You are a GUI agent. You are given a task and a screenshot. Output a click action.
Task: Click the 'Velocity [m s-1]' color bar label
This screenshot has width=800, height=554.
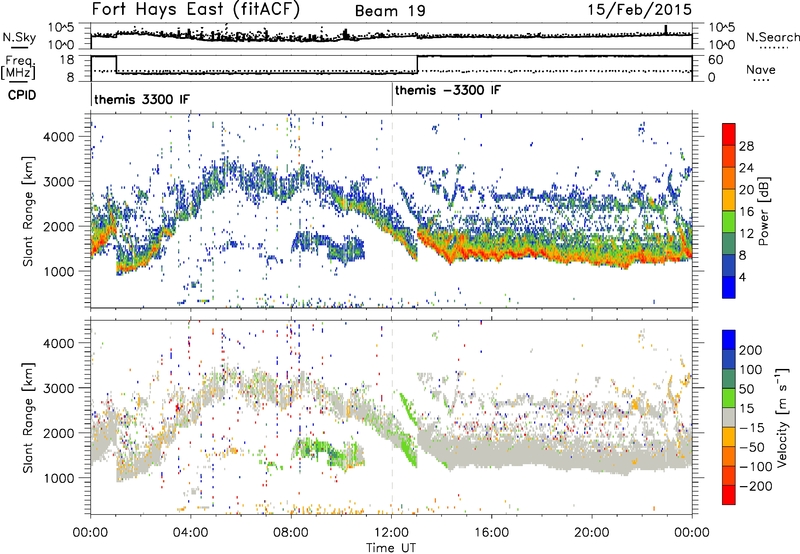(781, 417)
